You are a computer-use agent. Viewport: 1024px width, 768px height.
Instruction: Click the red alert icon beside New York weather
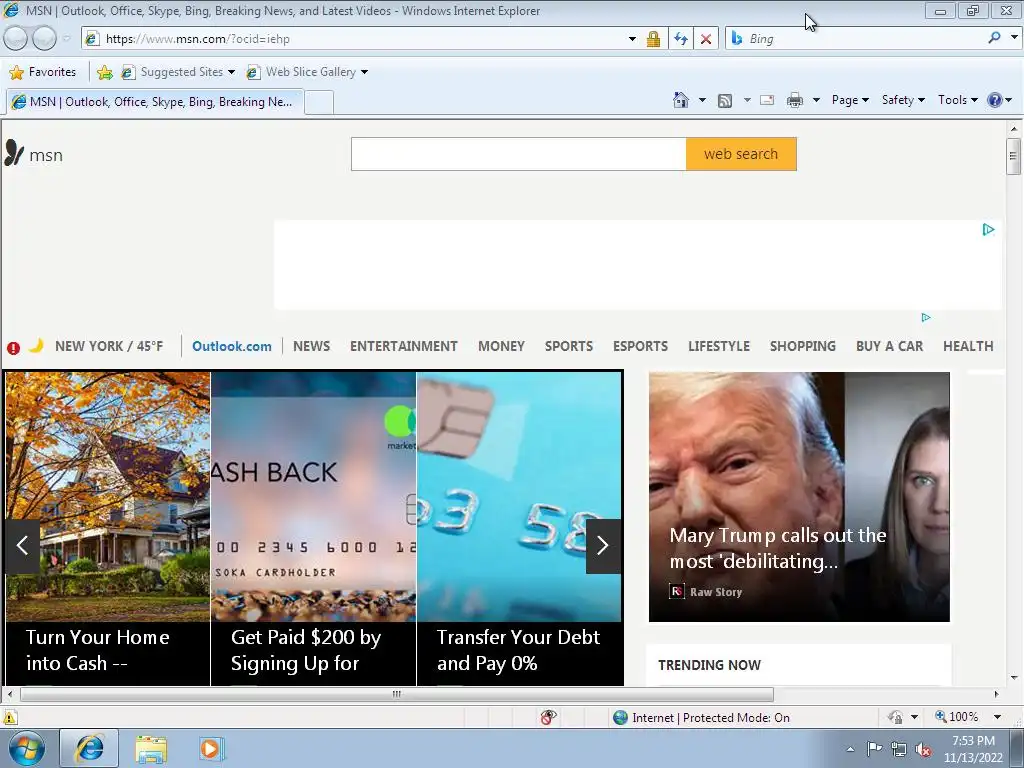click(x=13, y=347)
